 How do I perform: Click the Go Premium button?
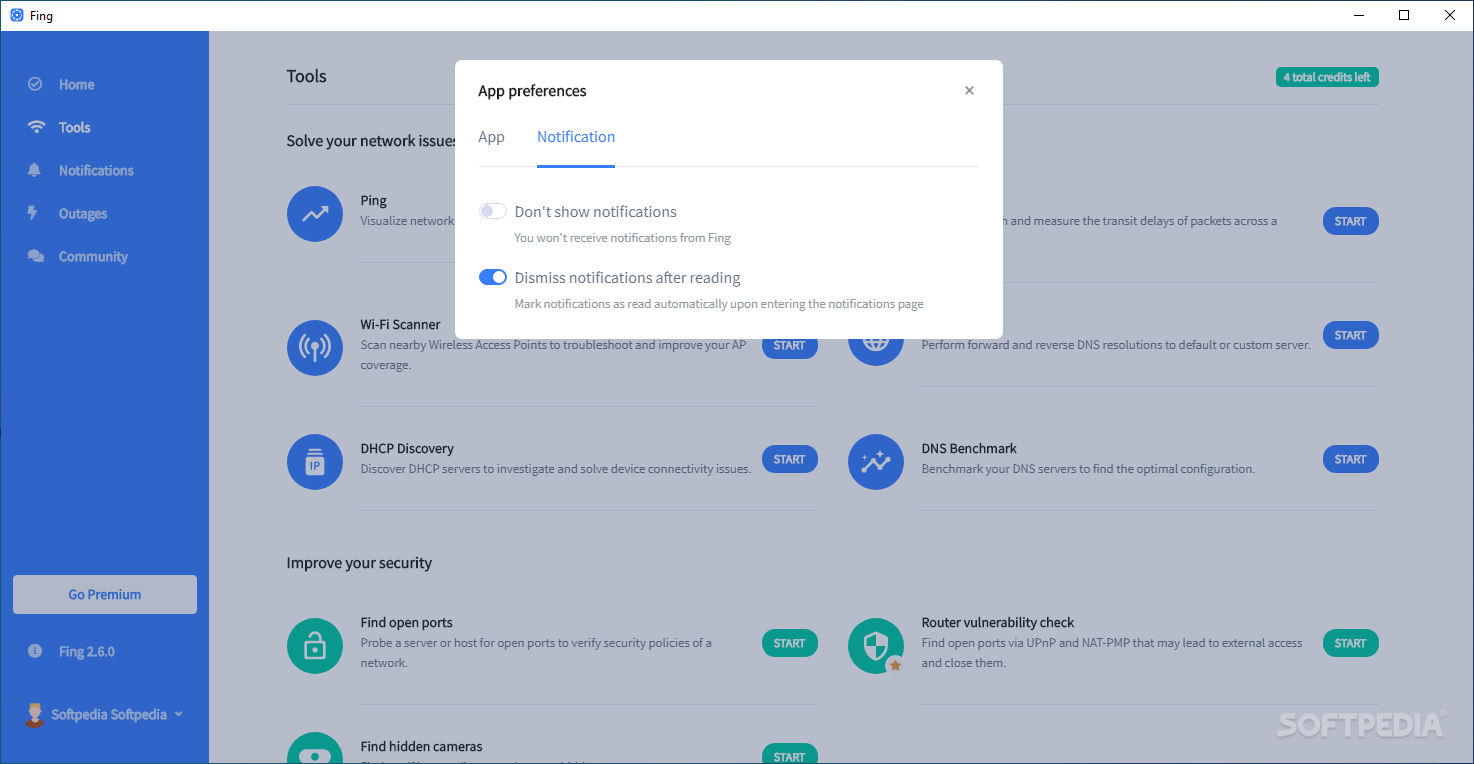[105, 594]
